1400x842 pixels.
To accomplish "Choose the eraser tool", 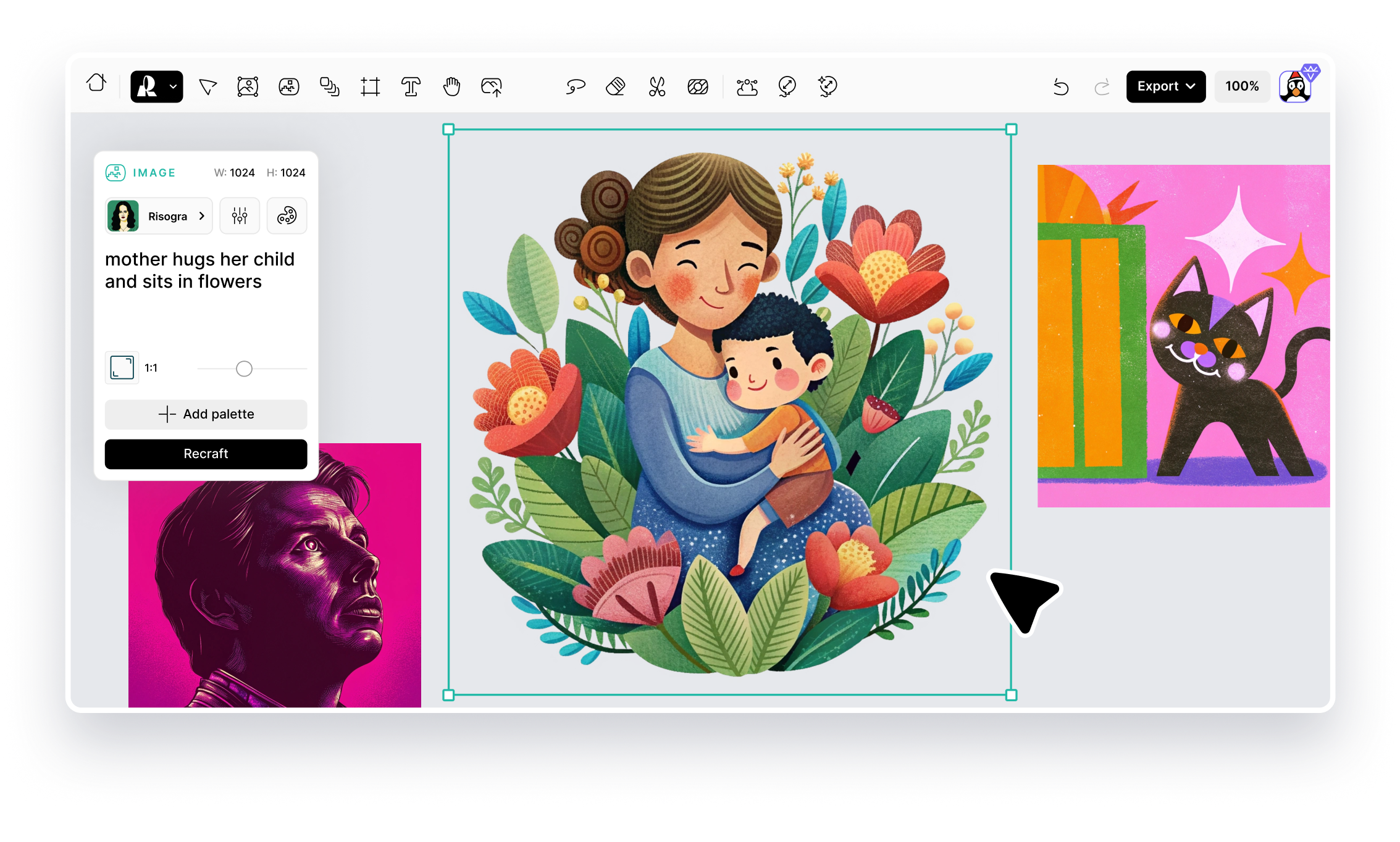I will [616, 86].
